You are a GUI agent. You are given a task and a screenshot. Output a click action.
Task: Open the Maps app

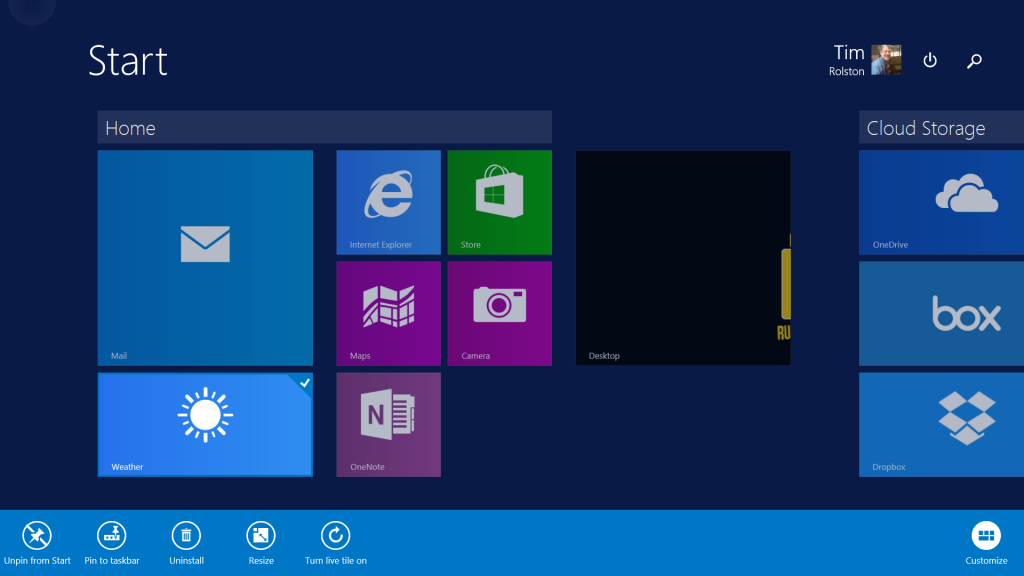coord(388,313)
